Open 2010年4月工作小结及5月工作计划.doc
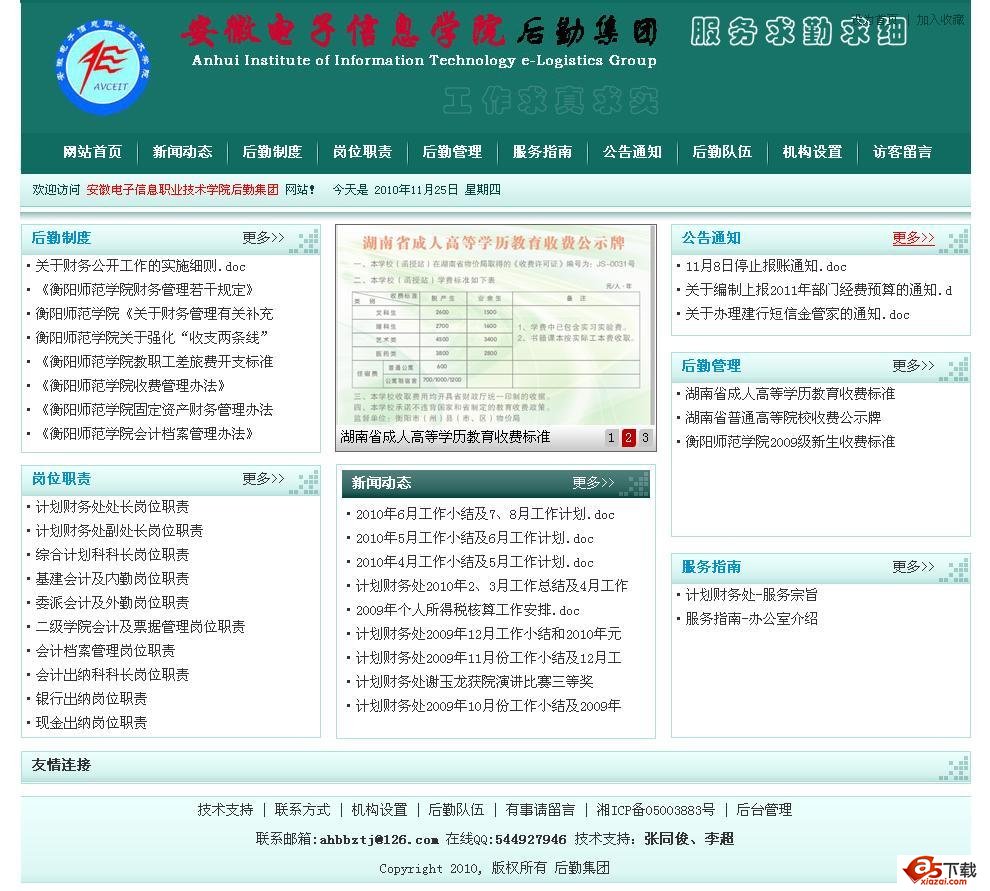This screenshot has height=891, width=990. pos(475,562)
